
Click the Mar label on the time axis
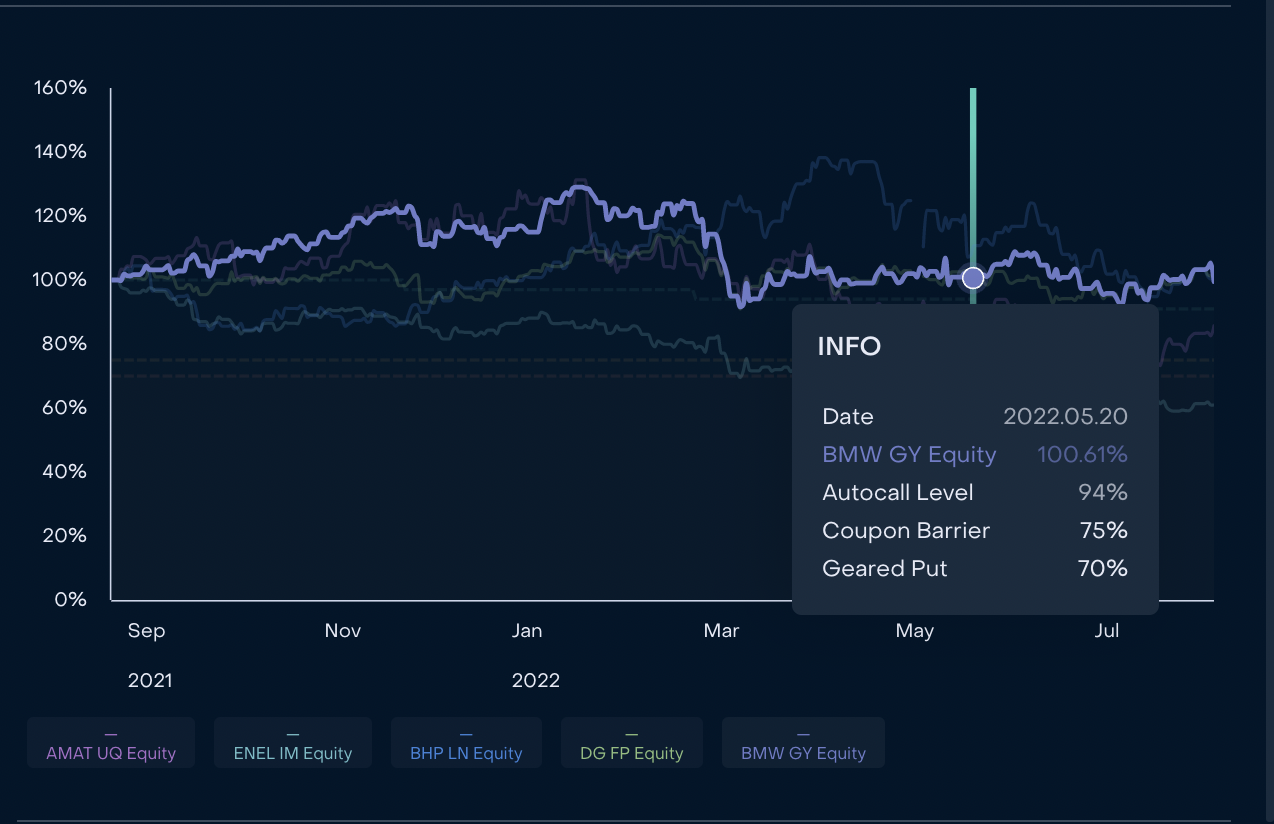click(x=721, y=631)
